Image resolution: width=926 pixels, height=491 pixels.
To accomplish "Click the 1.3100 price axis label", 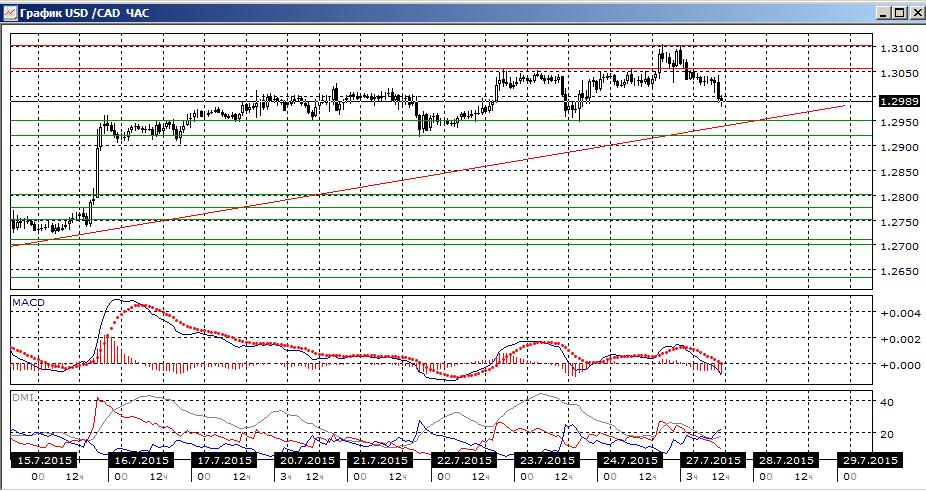I will click(x=899, y=48).
